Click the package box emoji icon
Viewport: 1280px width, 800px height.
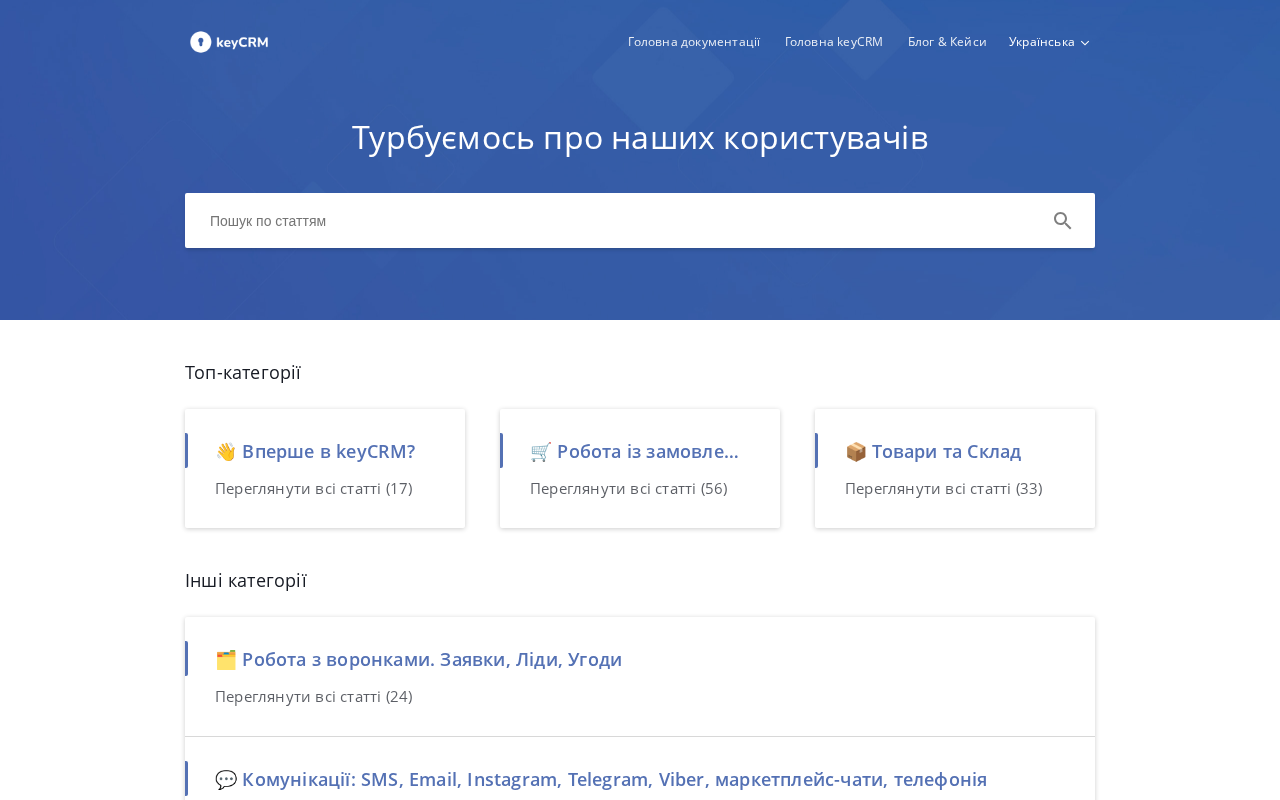(856, 452)
